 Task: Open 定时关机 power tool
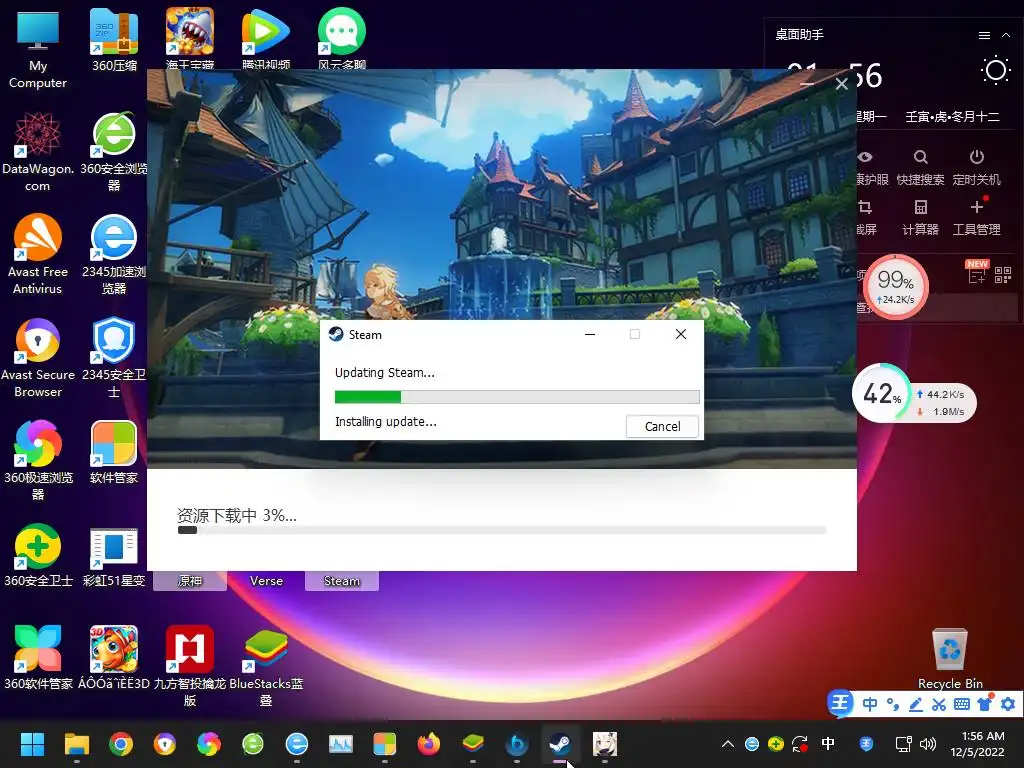click(976, 167)
